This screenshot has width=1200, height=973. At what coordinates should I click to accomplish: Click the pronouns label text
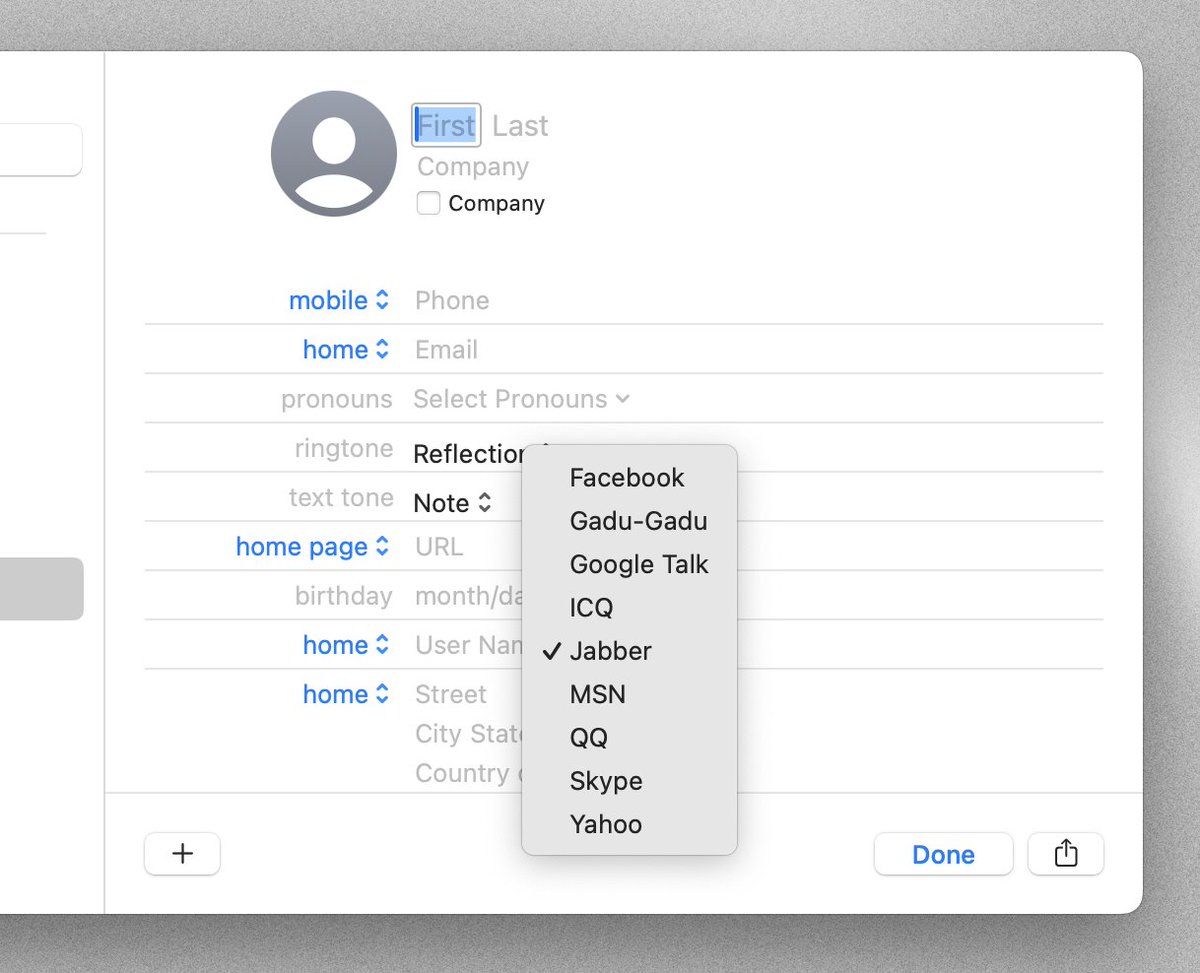click(x=336, y=399)
